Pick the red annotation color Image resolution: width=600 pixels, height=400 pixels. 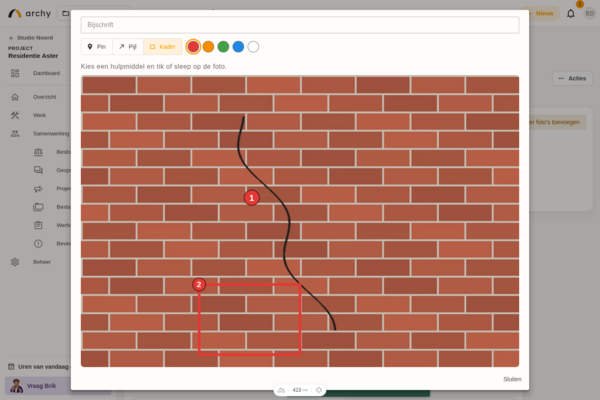(193, 47)
